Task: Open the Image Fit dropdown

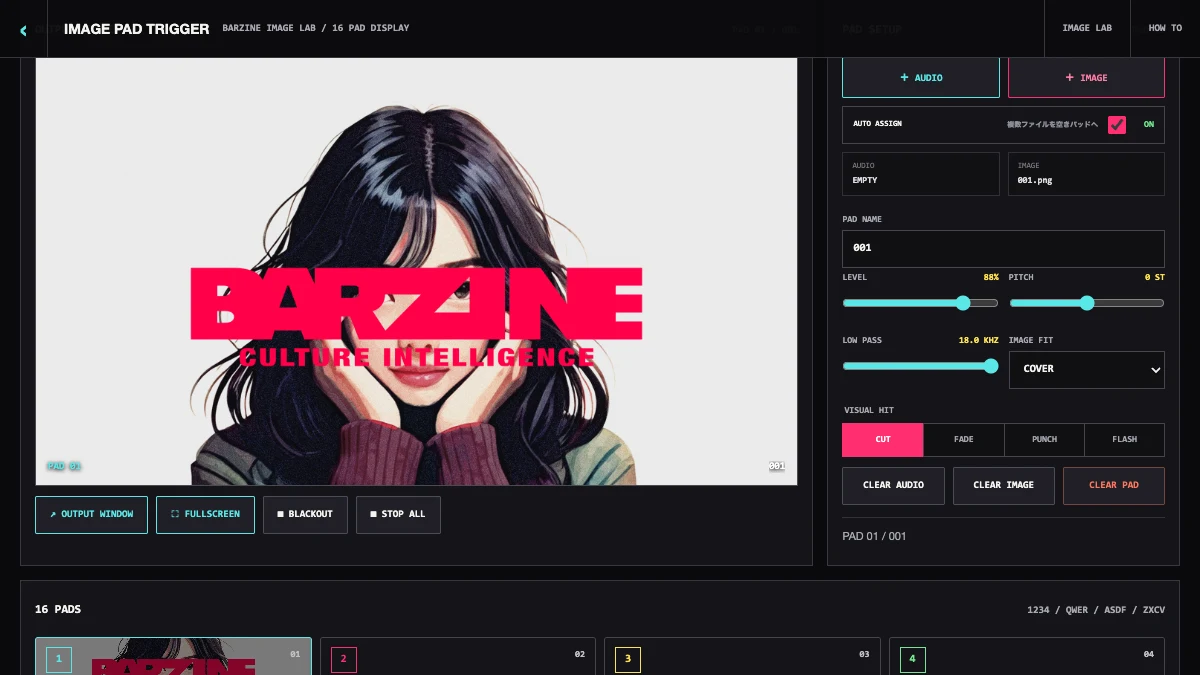Action: pyautogui.click(x=1087, y=369)
